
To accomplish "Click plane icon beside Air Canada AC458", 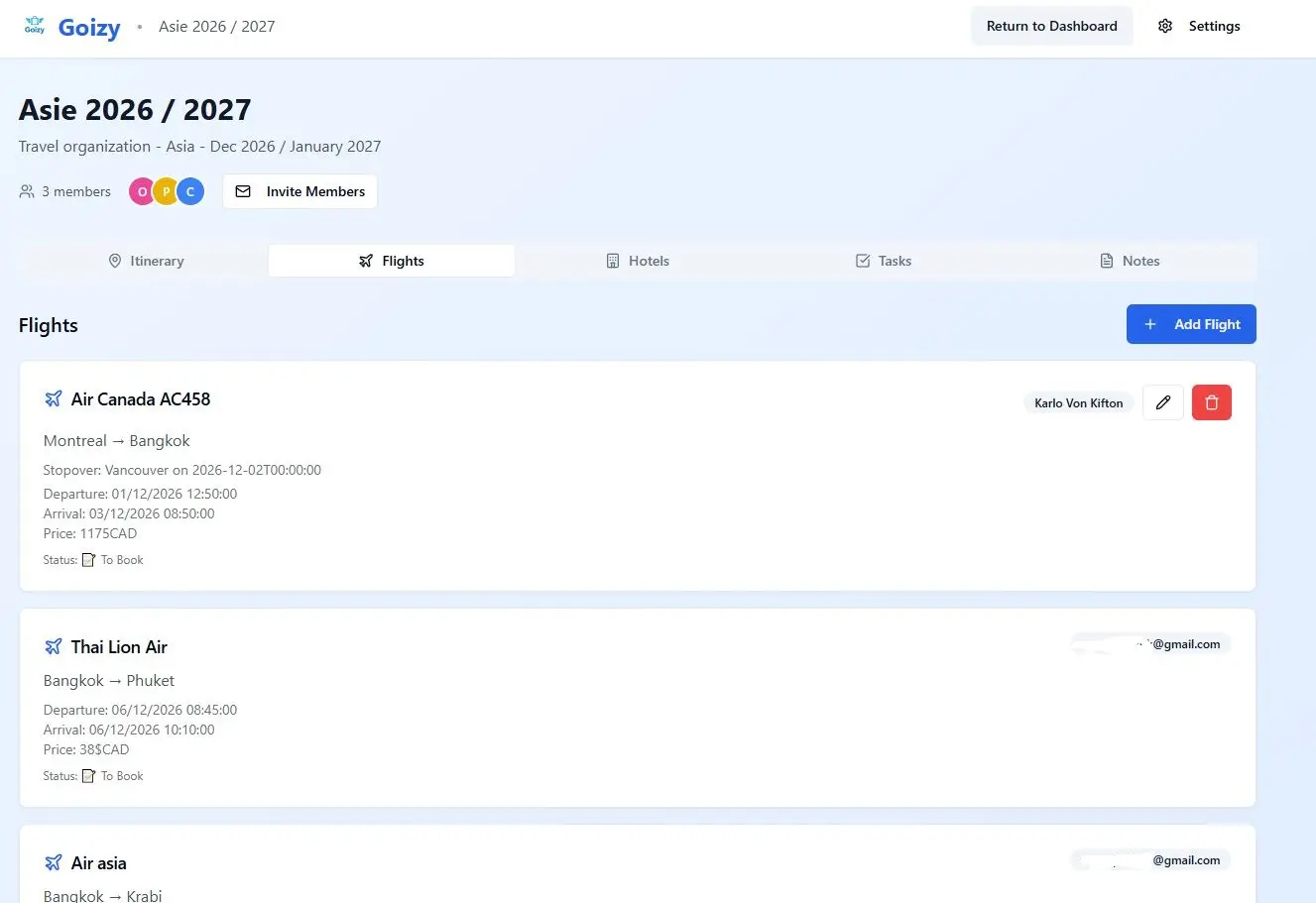I will click(54, 398).
